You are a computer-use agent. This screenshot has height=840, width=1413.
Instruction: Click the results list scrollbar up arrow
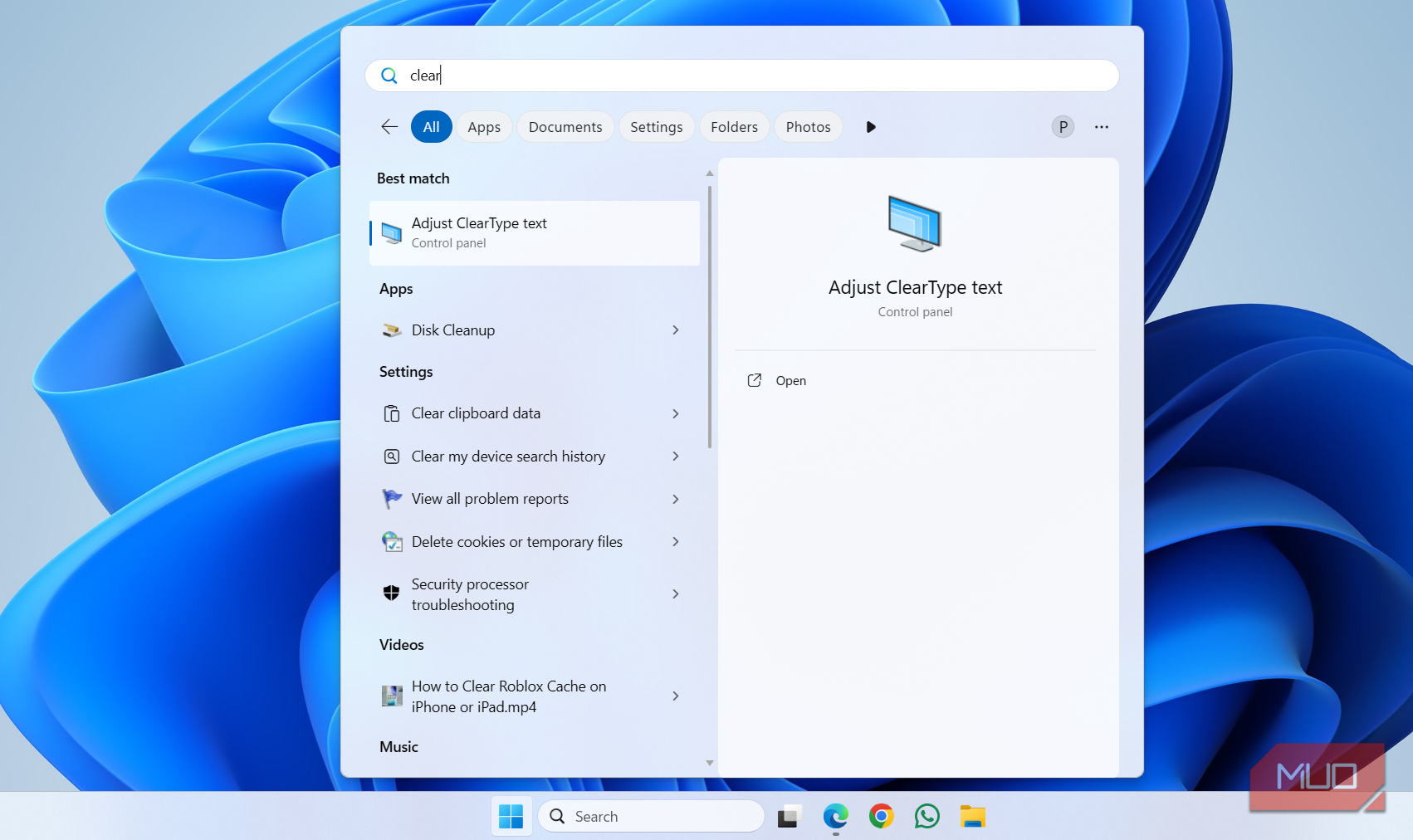coord(710,173)
